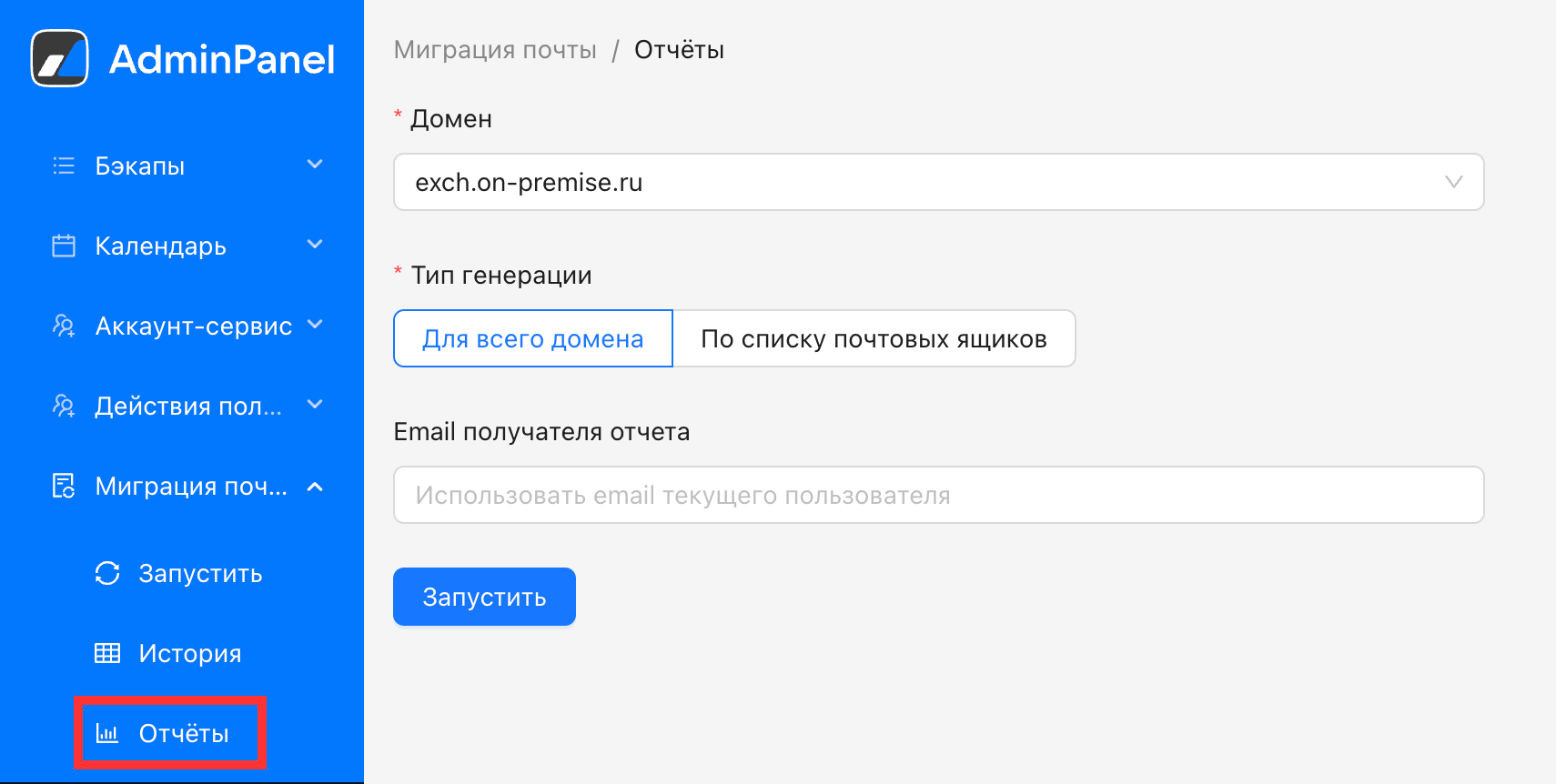Click the Календарь calendar icon
The height and width of the screenshot is (784, 1556).
pyautogui.click(x=64, y=246)
